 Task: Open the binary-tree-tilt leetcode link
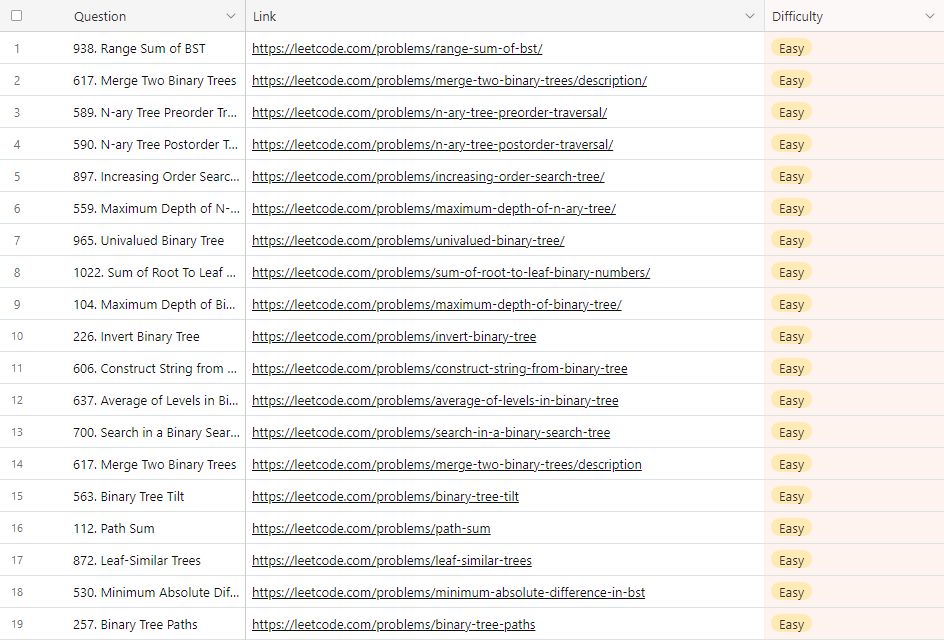point(385,497)
